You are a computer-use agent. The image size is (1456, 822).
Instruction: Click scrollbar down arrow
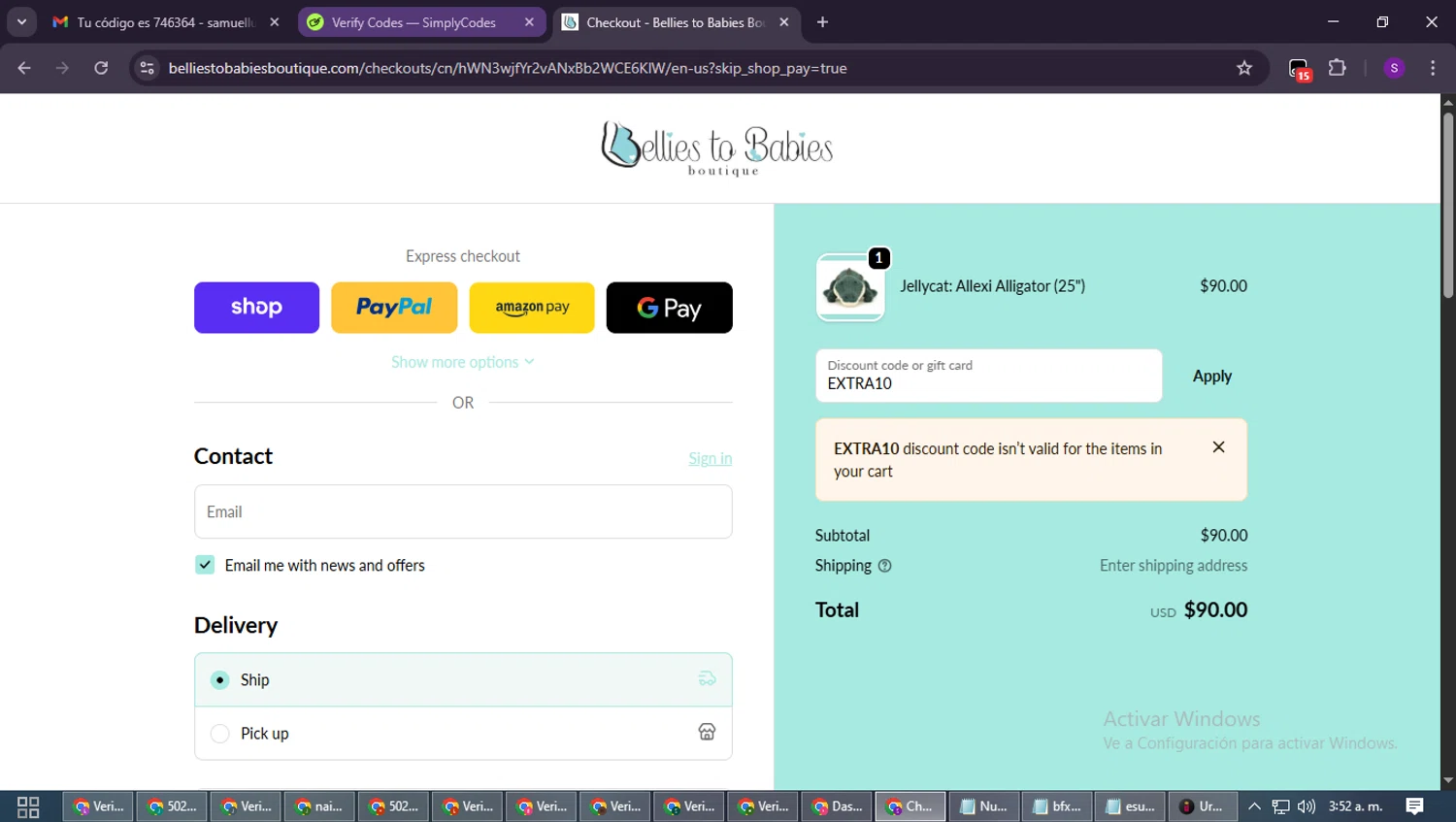point(1447,780)
